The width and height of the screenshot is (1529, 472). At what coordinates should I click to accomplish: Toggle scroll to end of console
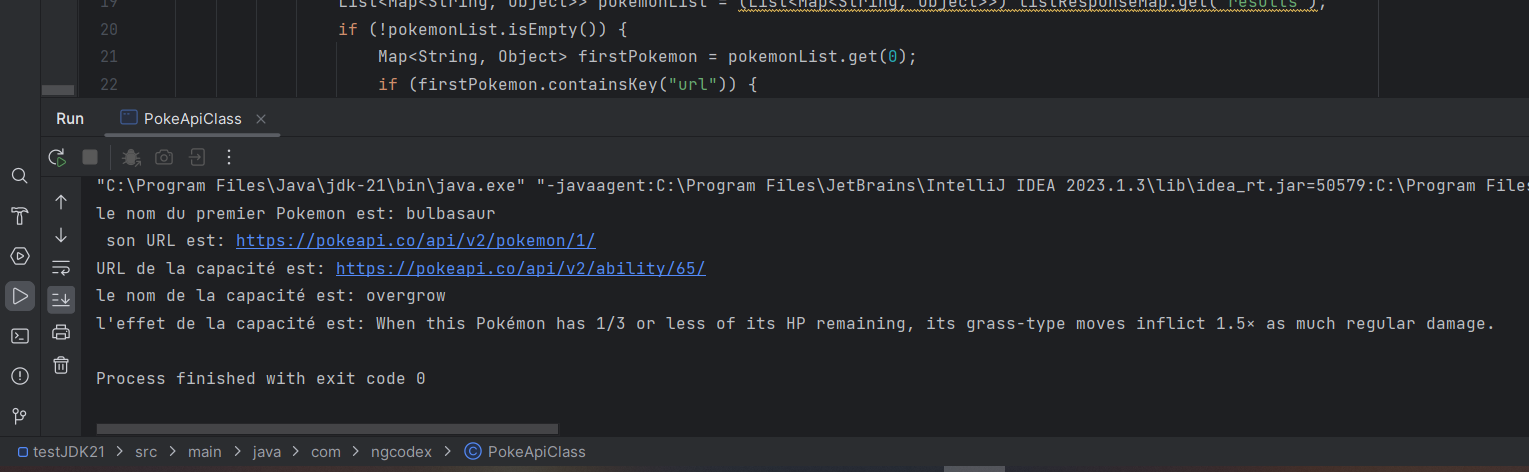[x=61, y=299]
